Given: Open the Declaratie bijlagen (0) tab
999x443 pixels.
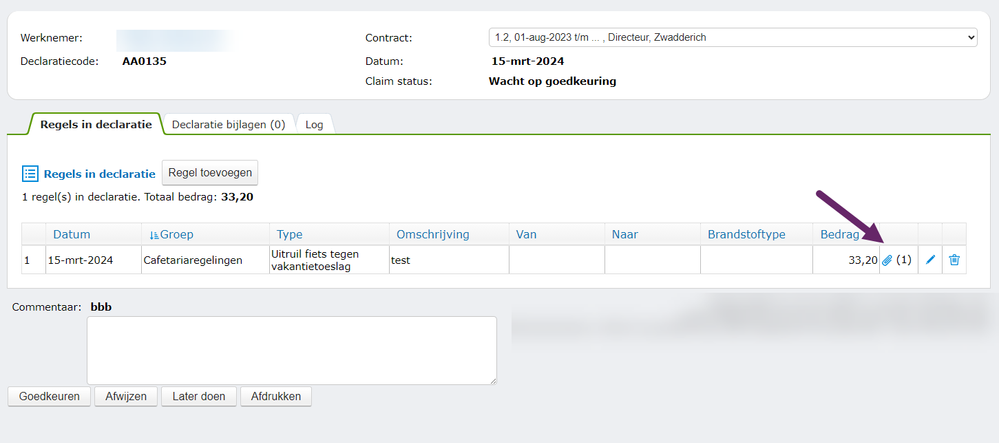Looking at the screenshot, I should [229, 124].
